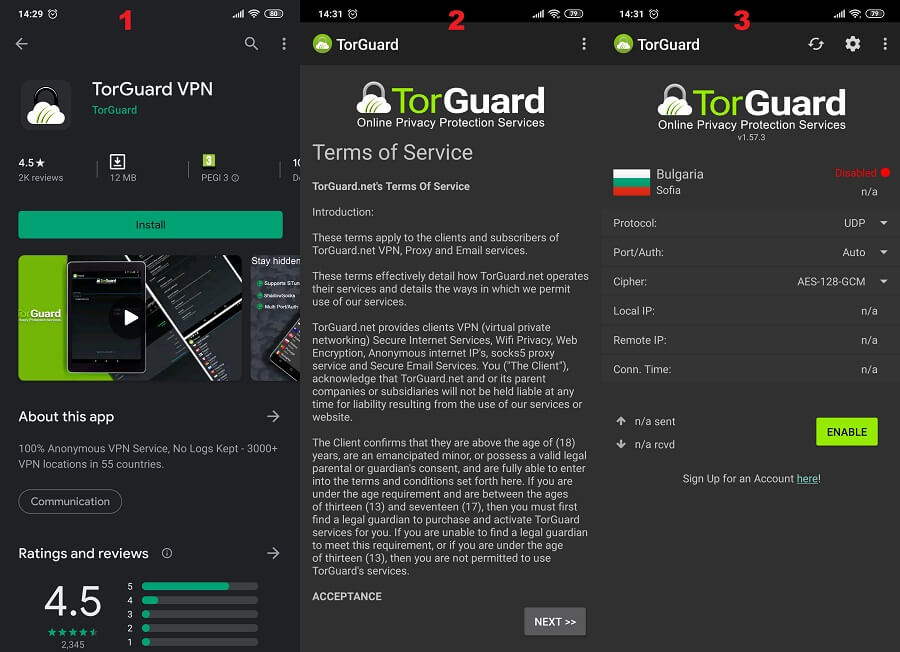Install the TorGuard VPN app
The width and height of the screenshot is (900, 652).
point(150,224)
